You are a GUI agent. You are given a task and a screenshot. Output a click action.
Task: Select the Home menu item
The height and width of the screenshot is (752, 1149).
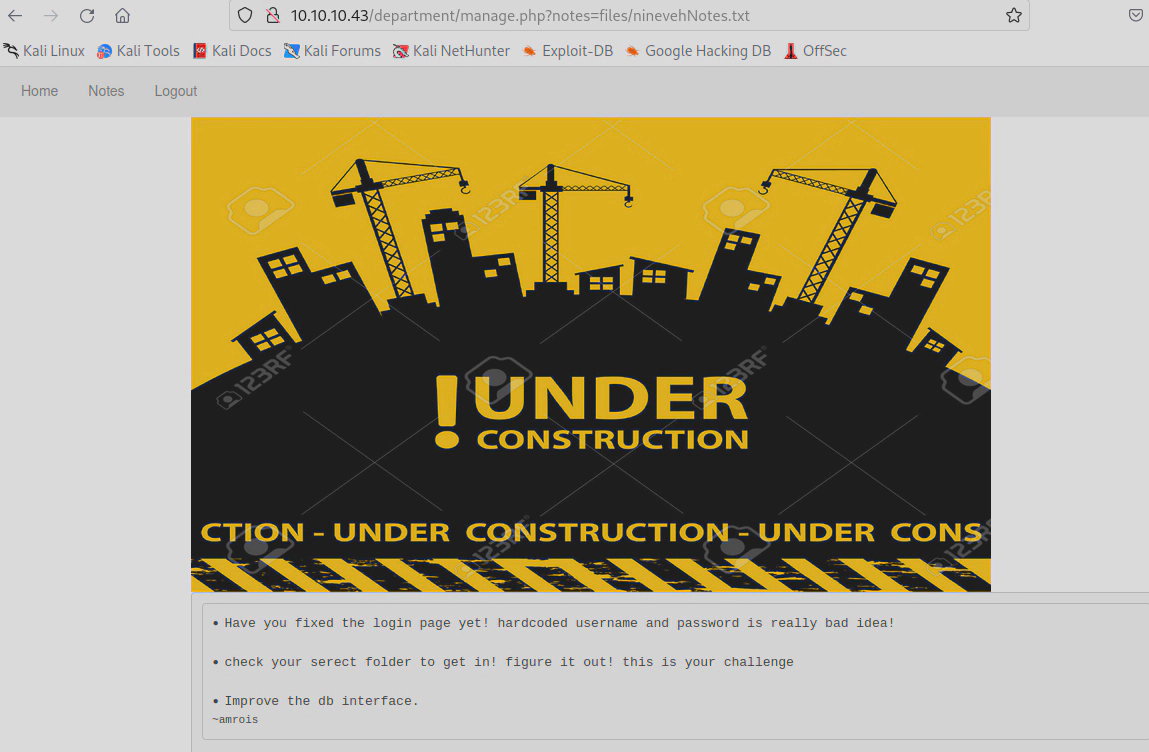[40, 91]
